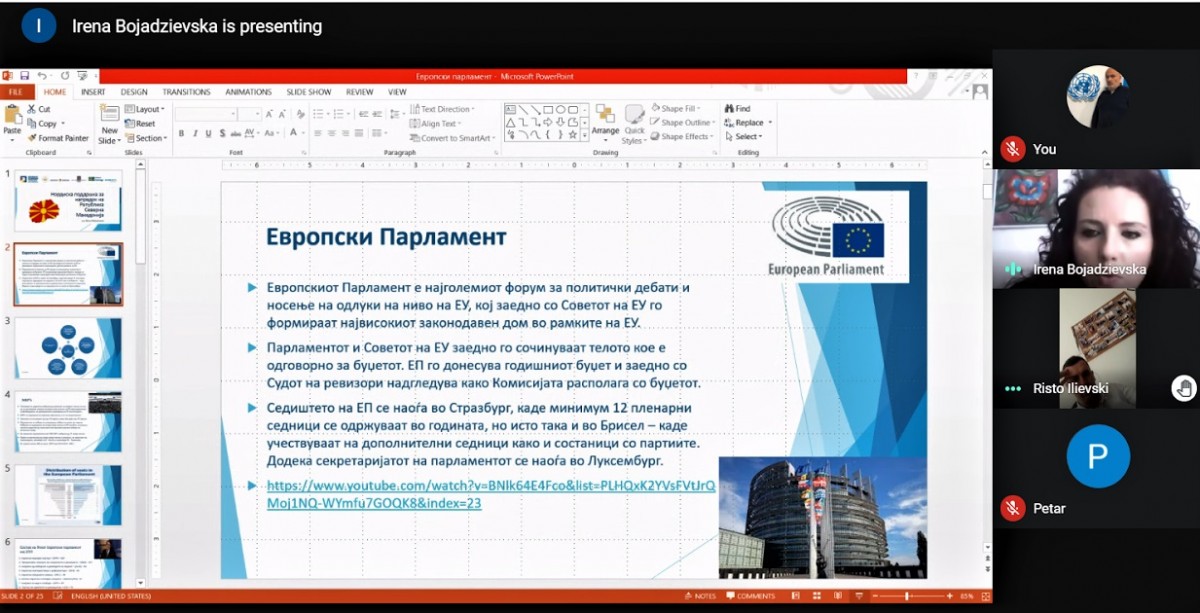Toggle the Notes pane in status bar
This screenshot has width=1200, height=613.
[x=700, y=596]
